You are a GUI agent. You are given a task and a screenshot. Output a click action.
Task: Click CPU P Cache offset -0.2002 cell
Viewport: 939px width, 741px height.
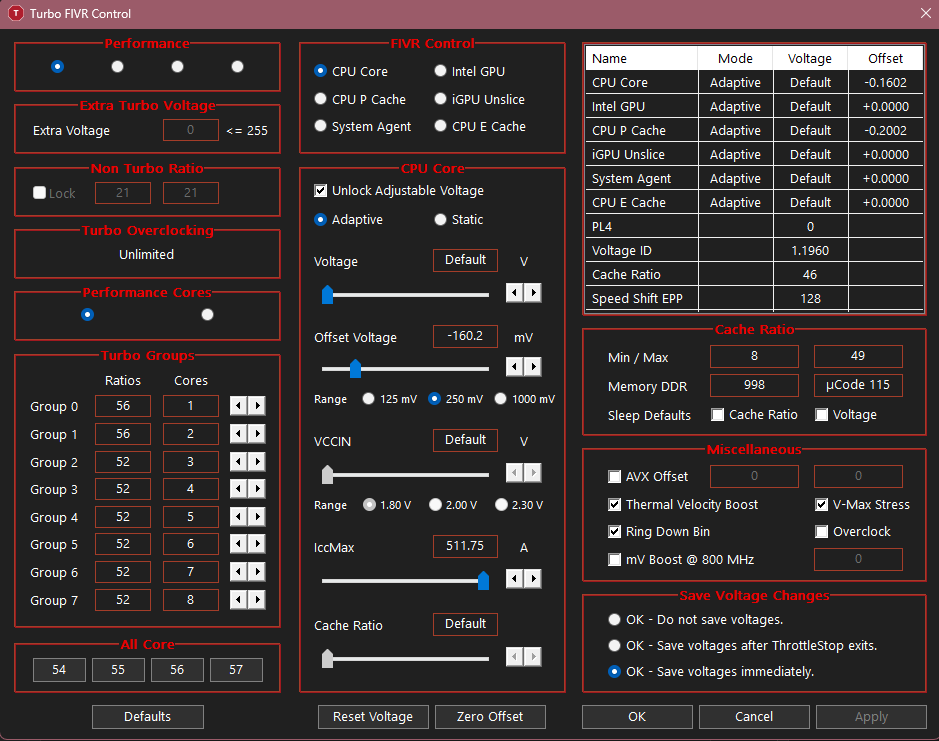tap(885, 131)
